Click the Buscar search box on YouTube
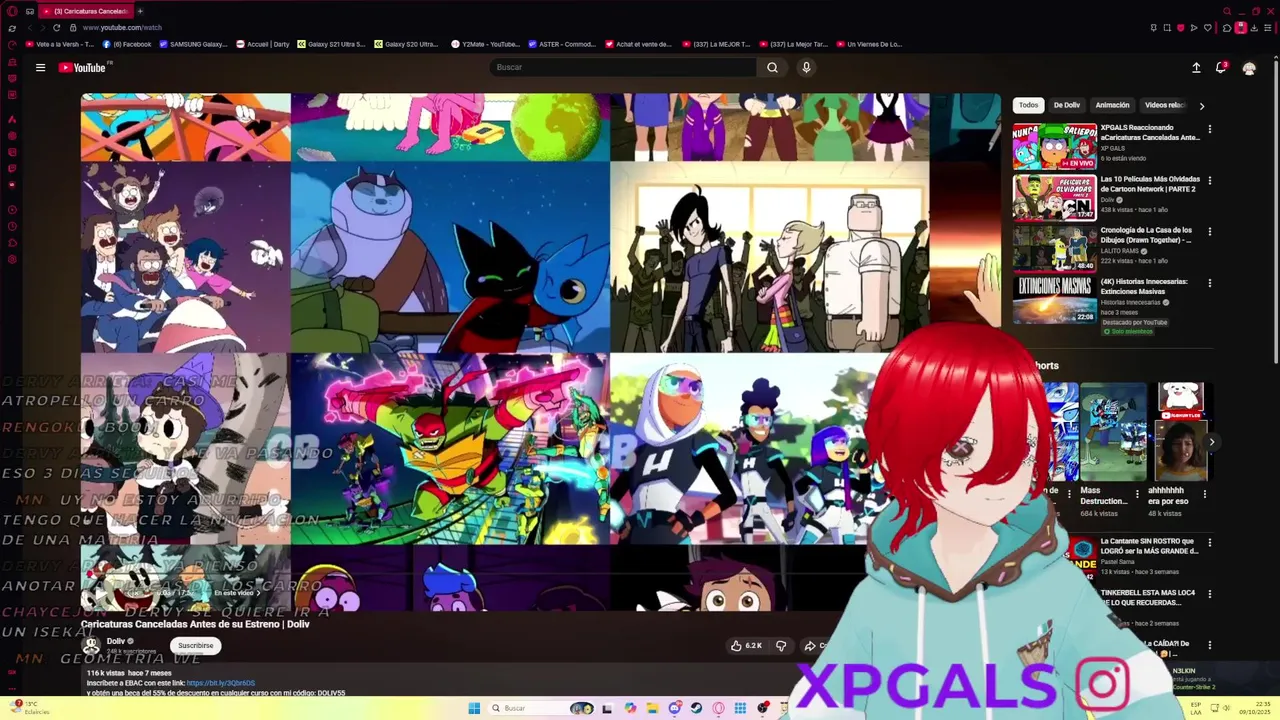Viewport: 1280px width, 720px height. 622,67
